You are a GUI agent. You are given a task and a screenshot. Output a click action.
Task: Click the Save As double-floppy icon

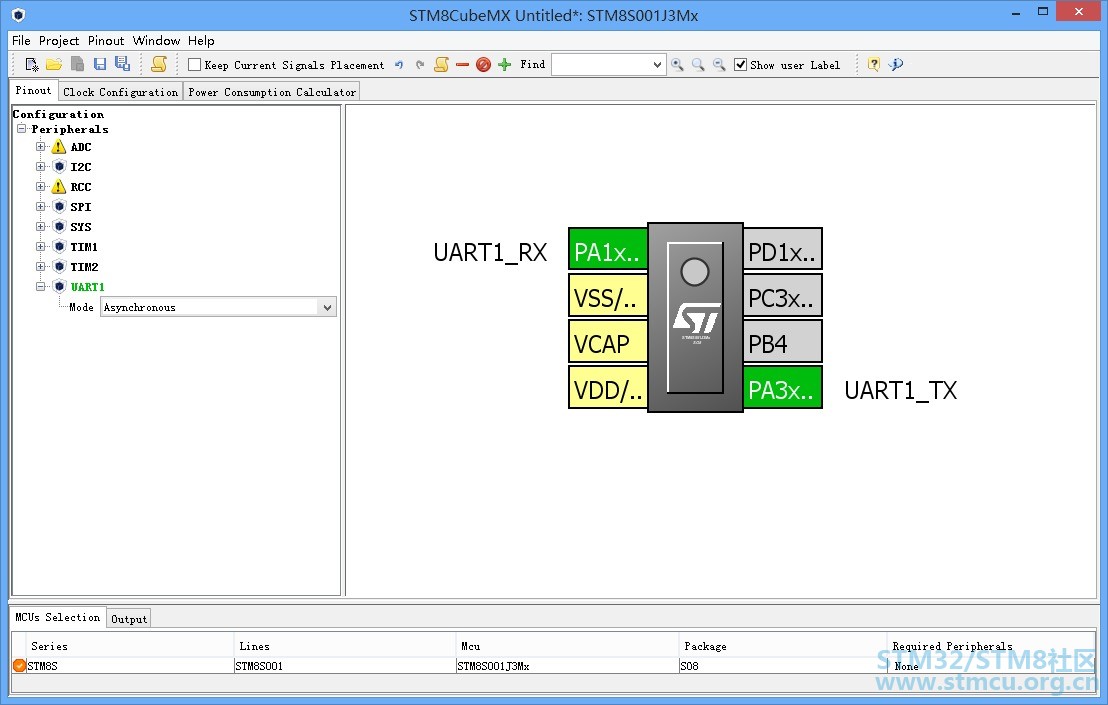122,64
